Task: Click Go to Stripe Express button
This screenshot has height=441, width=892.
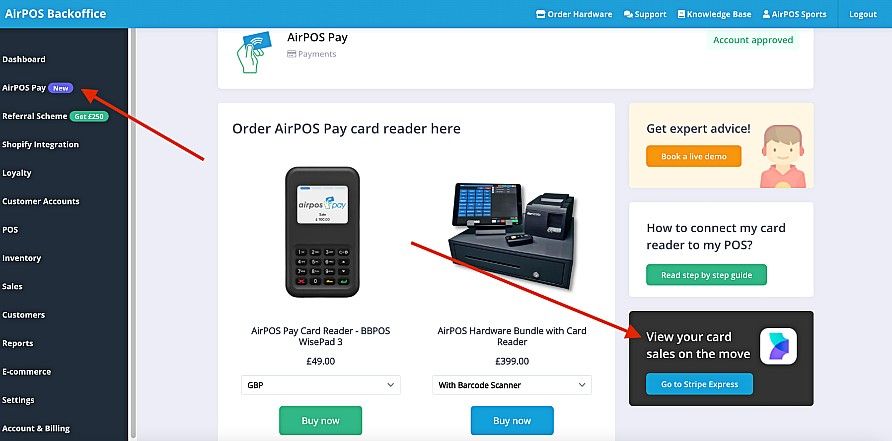Action: (699, 384)
